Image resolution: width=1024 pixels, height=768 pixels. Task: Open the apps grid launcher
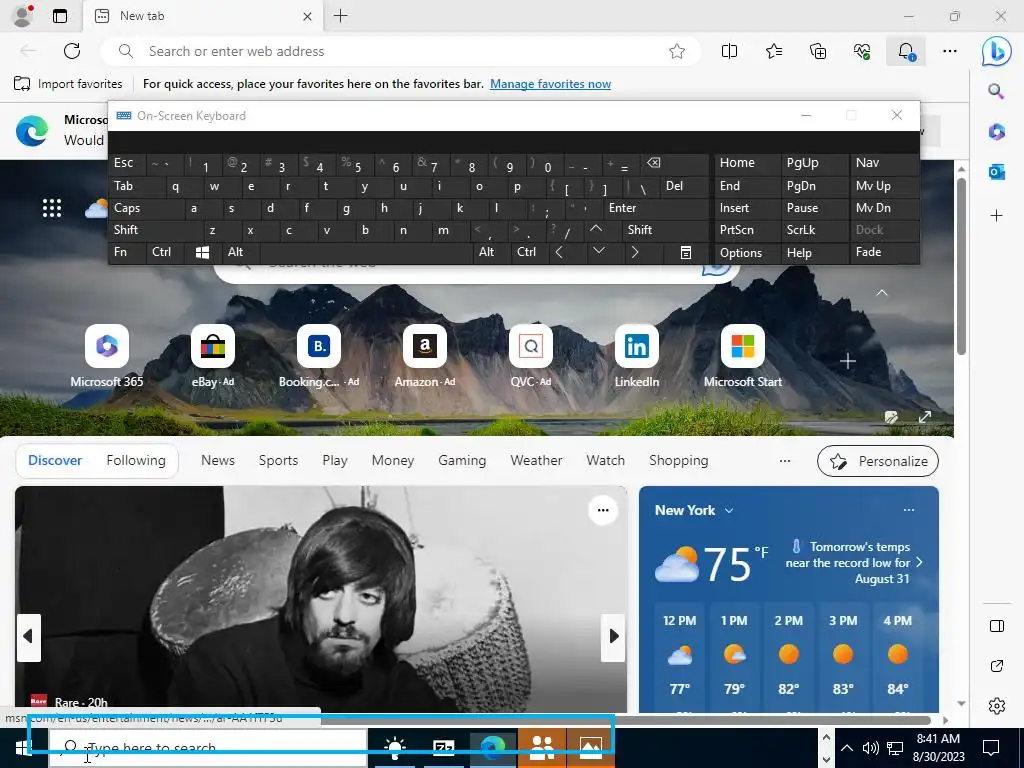[52, 208]
